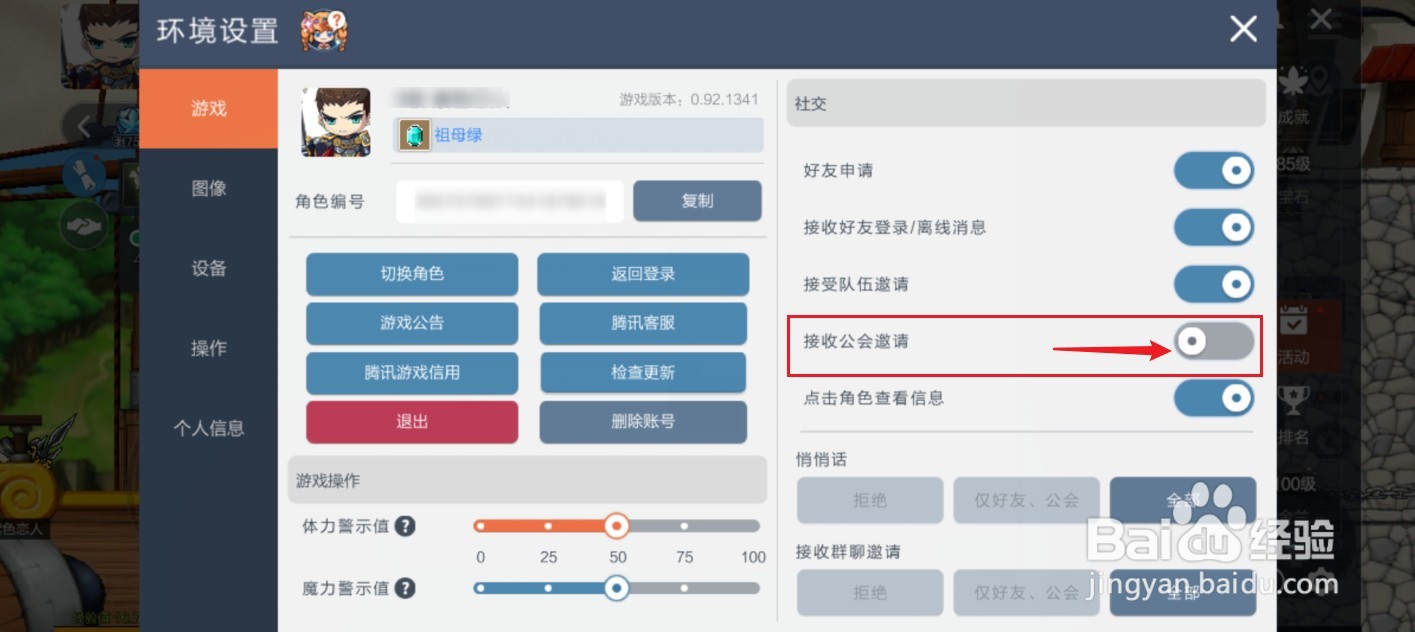Screen dimensions: 1415x632
Task: Switch to the 图像 settings tab
Action: pos(207,188)
